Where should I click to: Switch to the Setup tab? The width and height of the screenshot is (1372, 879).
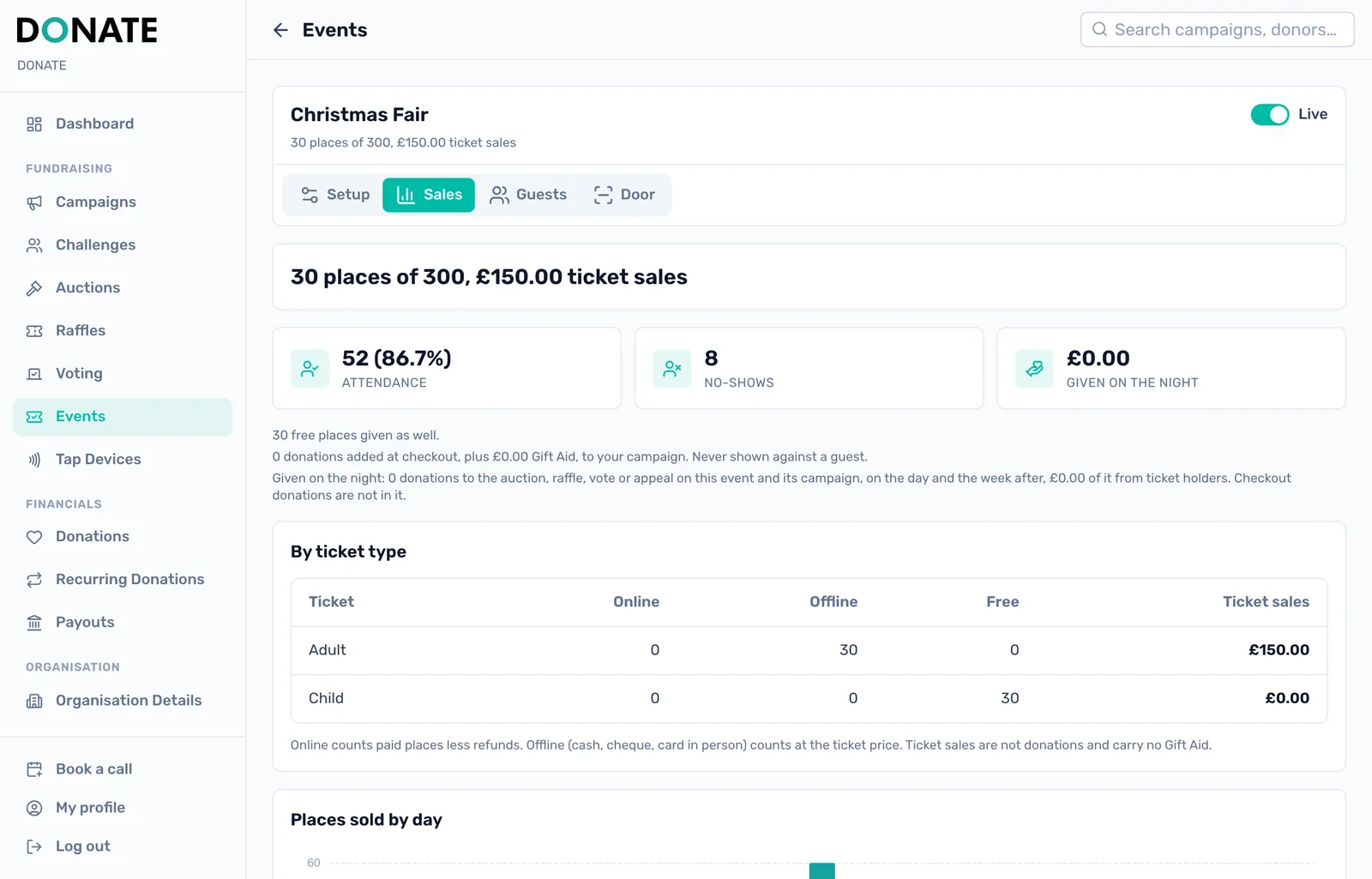335,195
